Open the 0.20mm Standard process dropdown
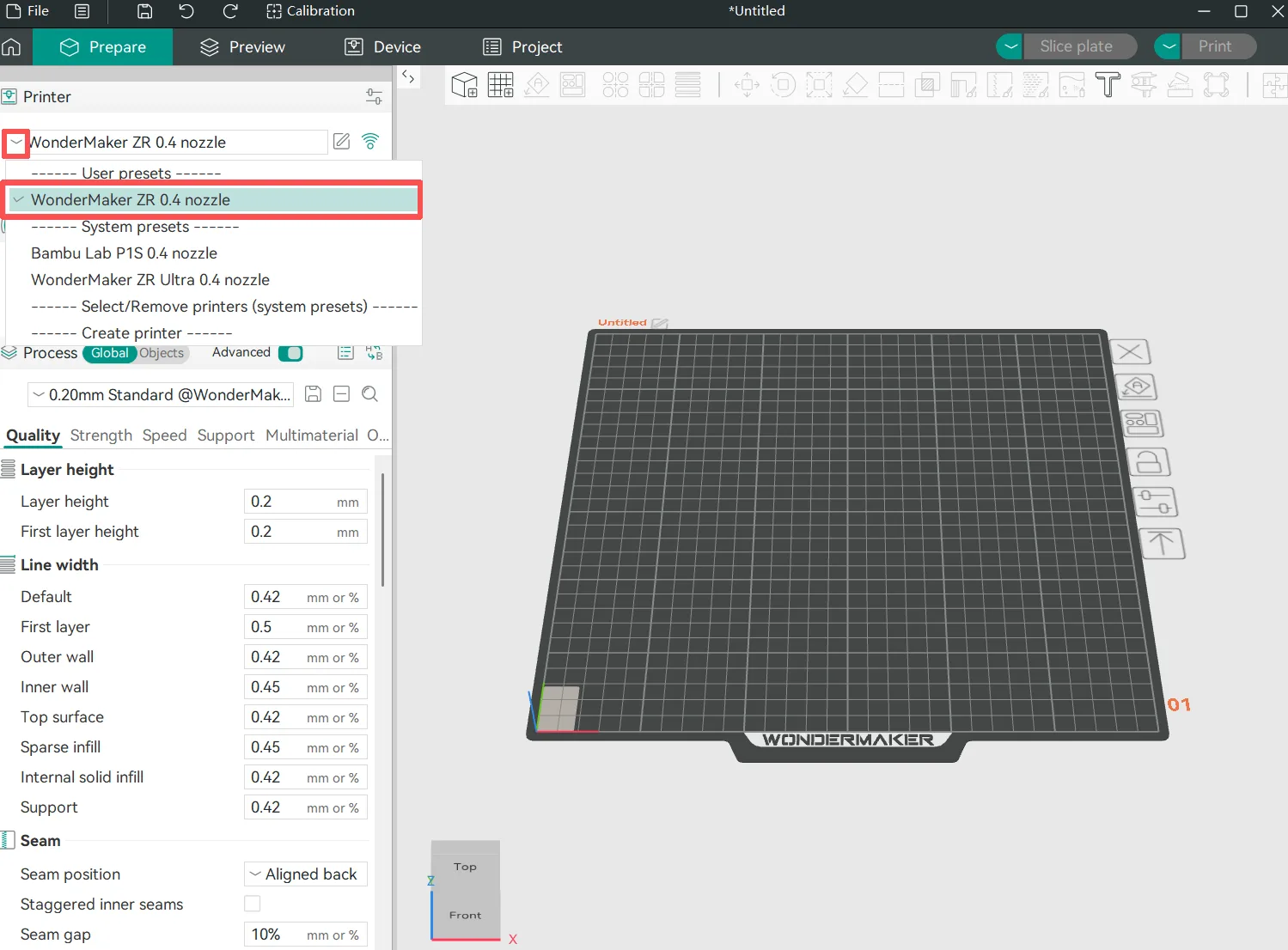The width and height of the screenshot is (1288, 950). coord(162,394)
